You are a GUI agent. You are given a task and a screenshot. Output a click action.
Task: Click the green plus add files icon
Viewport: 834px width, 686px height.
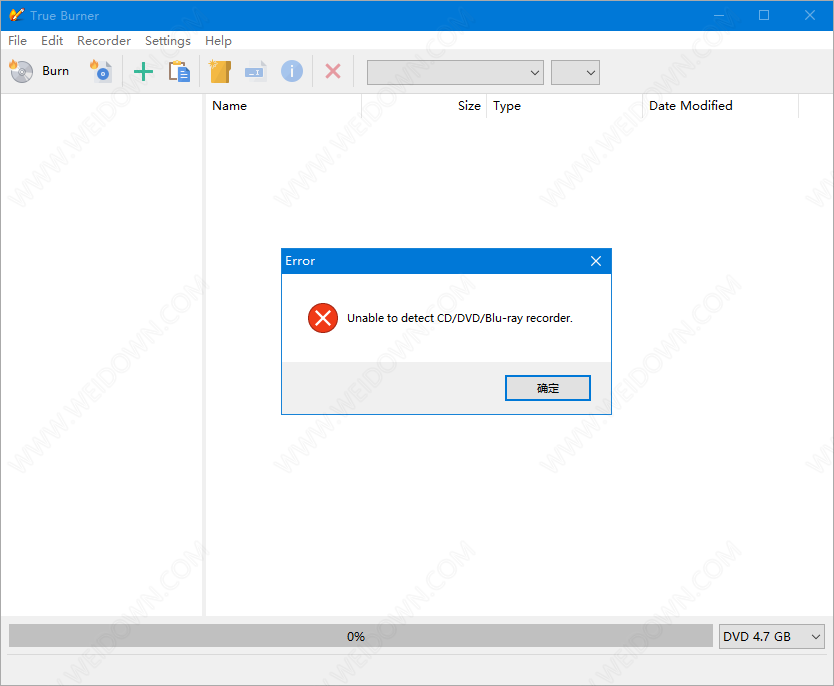click(143, 71)
